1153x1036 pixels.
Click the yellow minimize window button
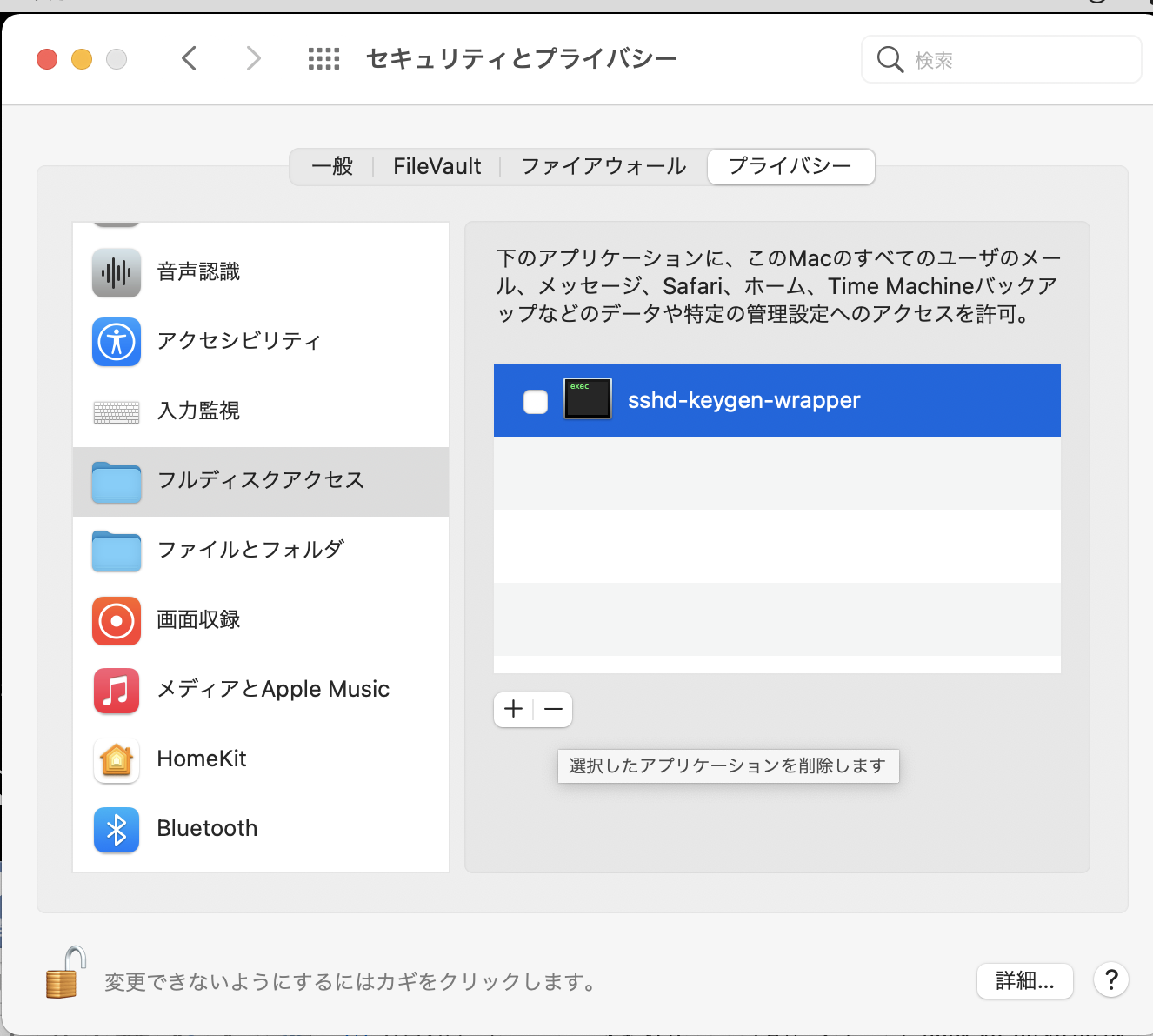click(x=82, y=59)
